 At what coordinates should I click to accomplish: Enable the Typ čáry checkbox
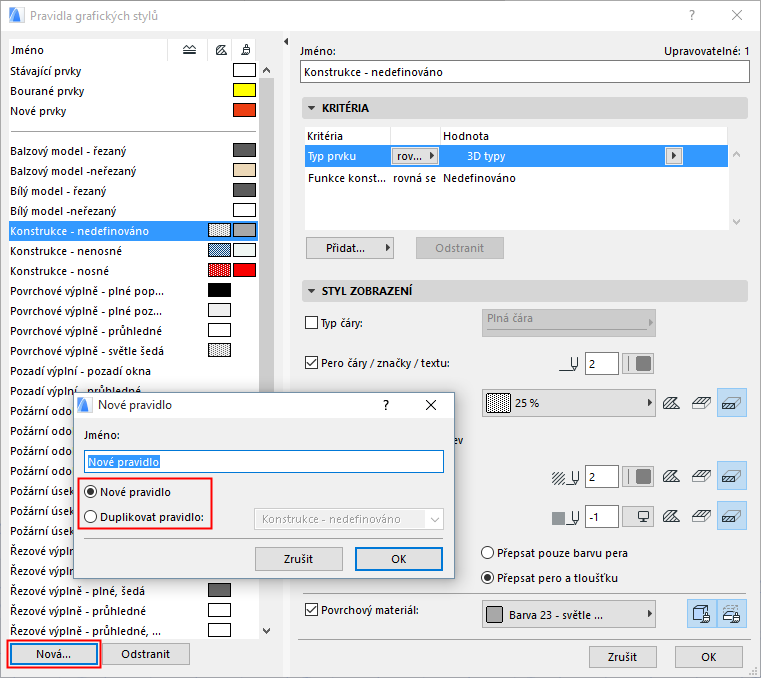(311, 323)
